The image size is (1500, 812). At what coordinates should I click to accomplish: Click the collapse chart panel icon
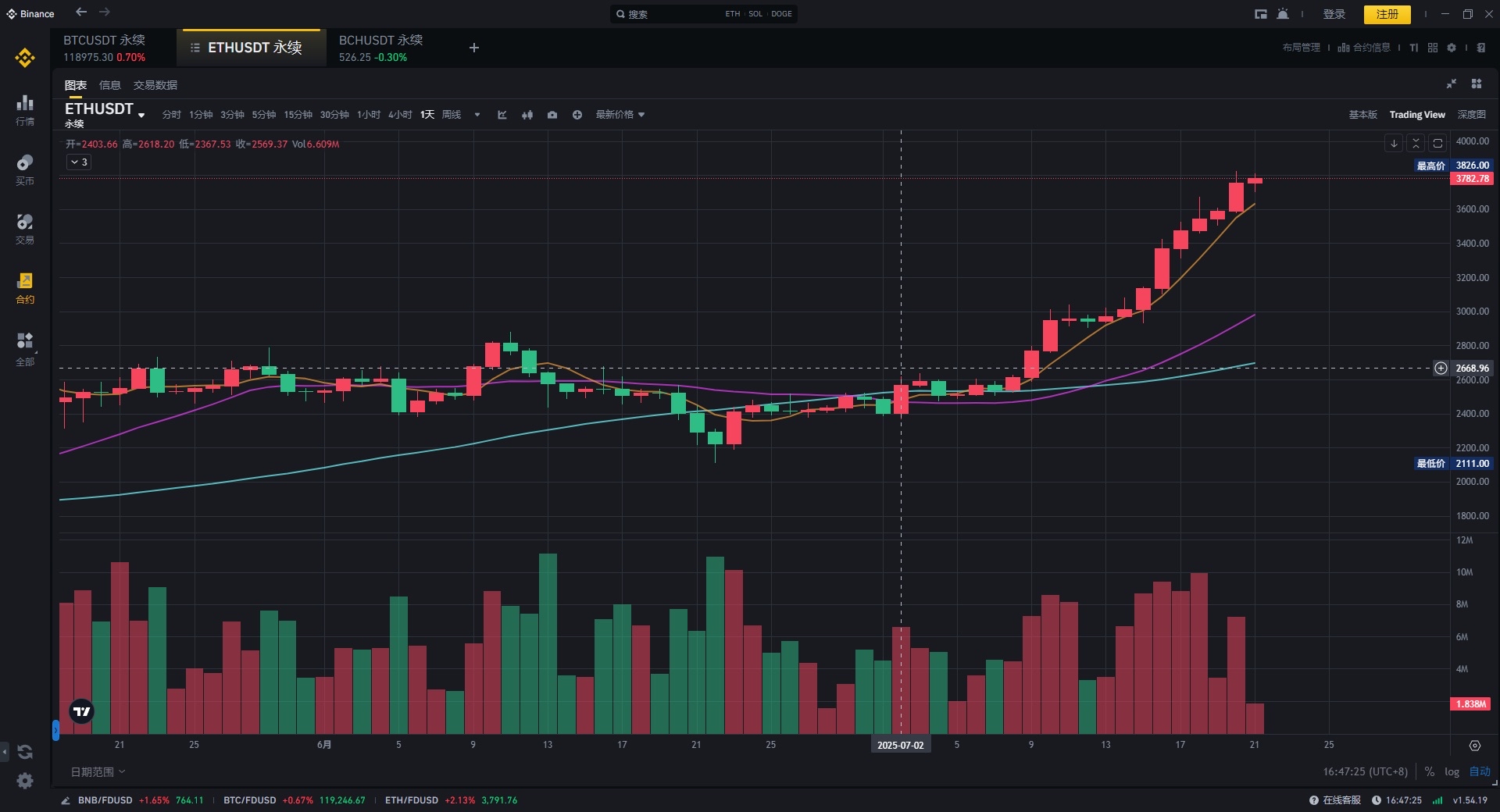(x=1451, y=84)
